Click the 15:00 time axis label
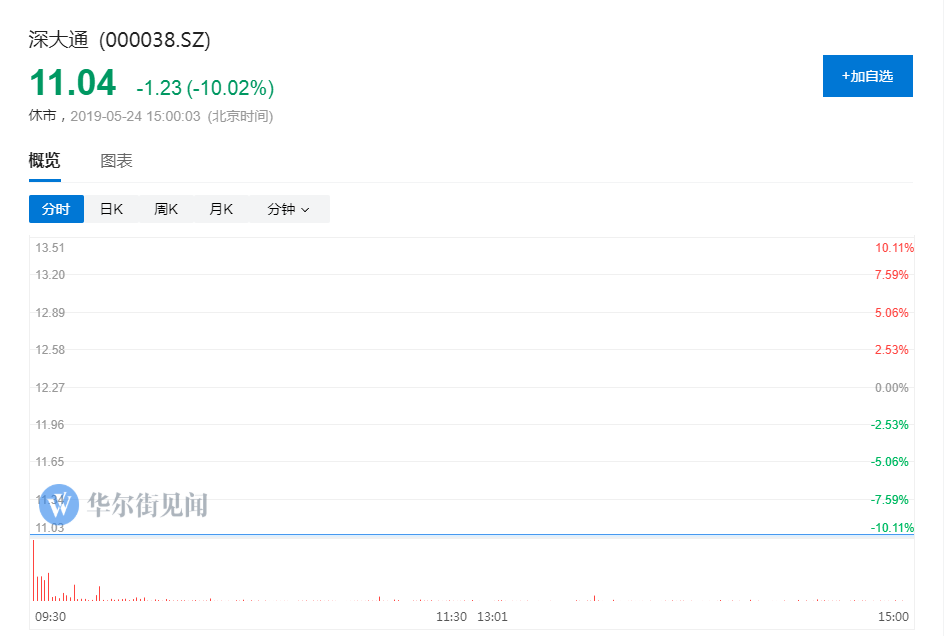The image size is (944, 636). click(893, 617)
